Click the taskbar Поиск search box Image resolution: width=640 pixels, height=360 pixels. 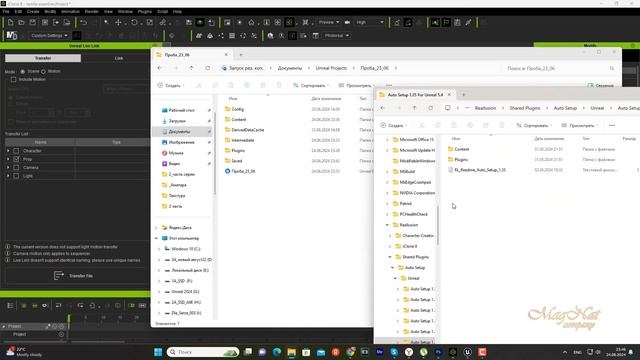point(203,352)
